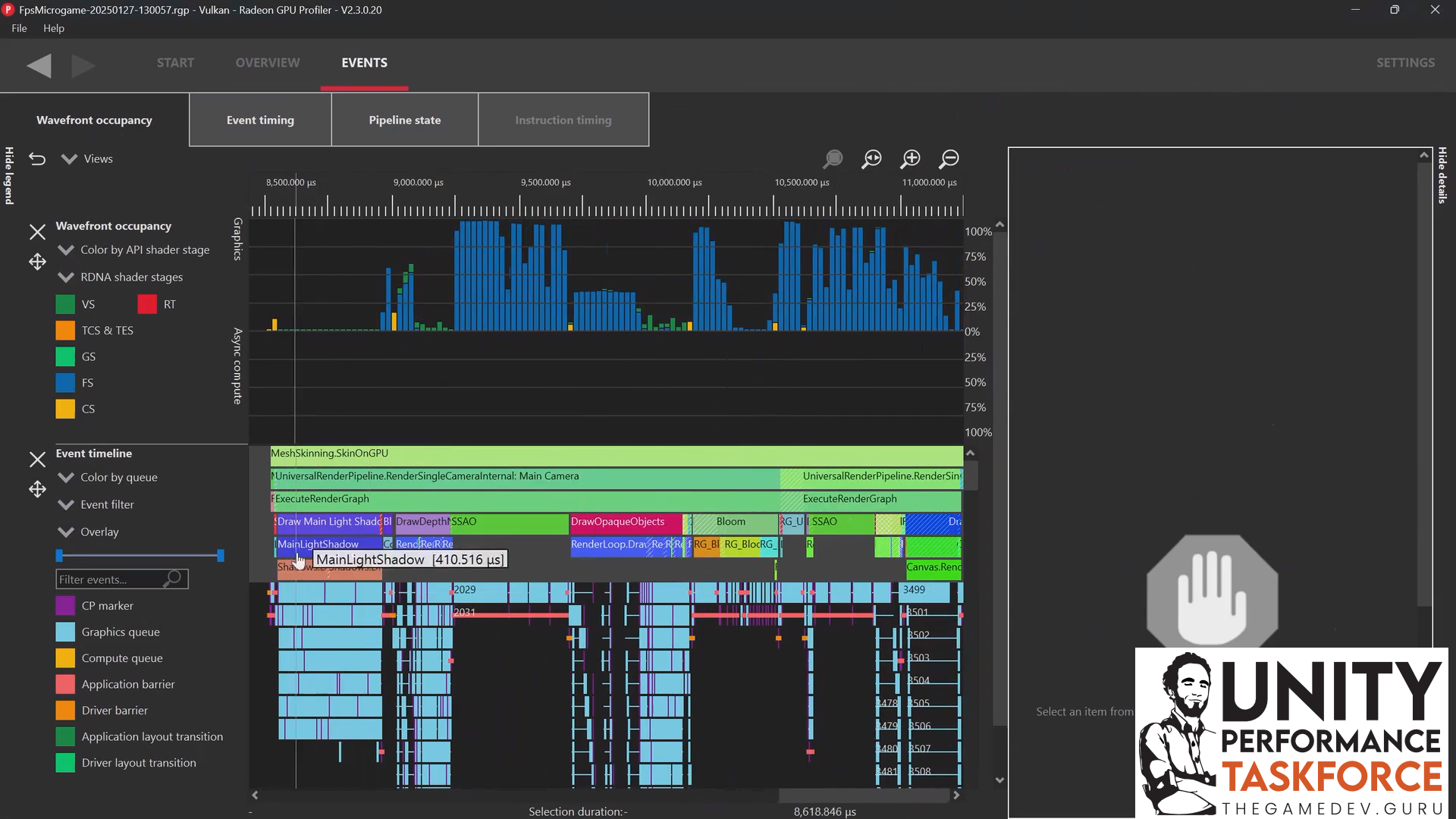Expand the Color by queue section

pos(64,477)
